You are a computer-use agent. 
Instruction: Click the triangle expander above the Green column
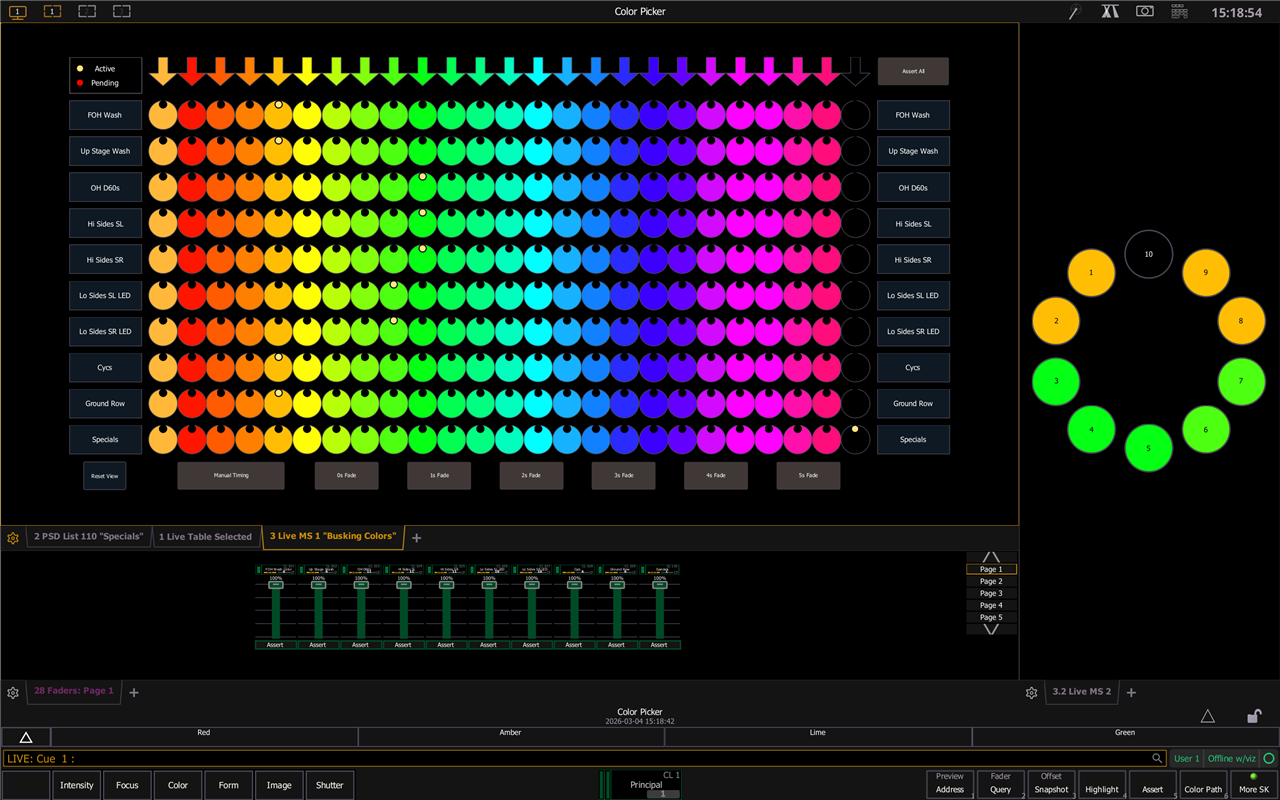tap(1207, 716)
